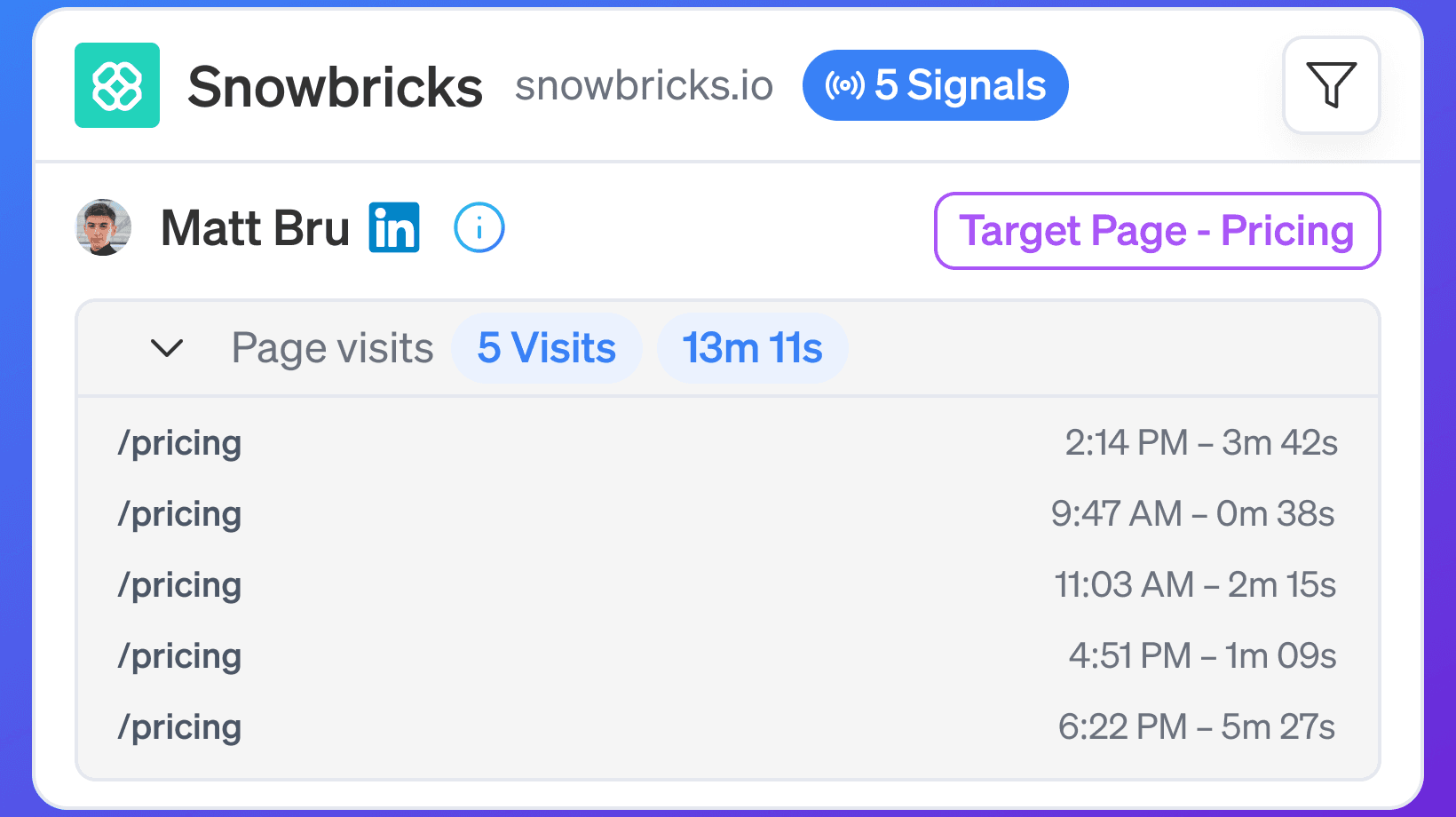1456x817 pixels.
Task: Open the filter funnel button
Action: point(1331,85)
